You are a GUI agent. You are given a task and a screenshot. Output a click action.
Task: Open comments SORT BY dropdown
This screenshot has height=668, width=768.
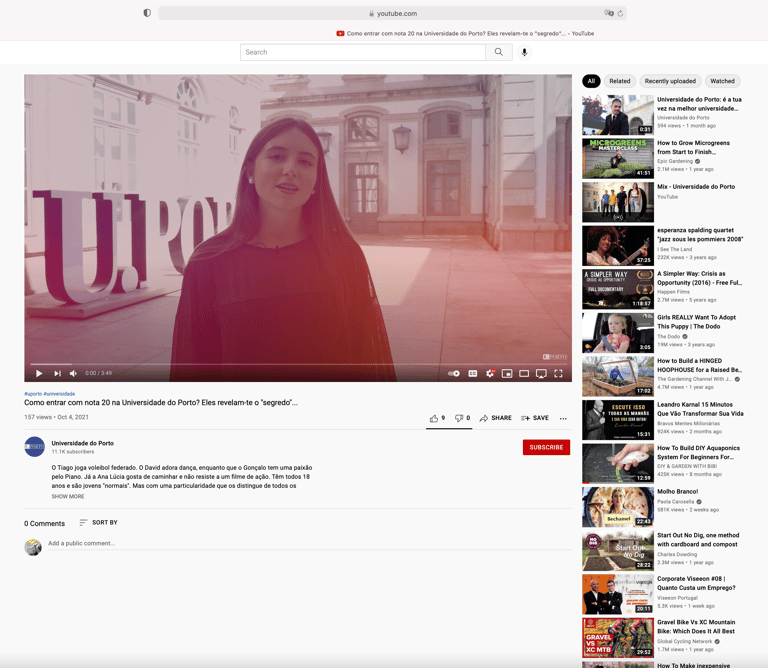(x=98, y=523)
